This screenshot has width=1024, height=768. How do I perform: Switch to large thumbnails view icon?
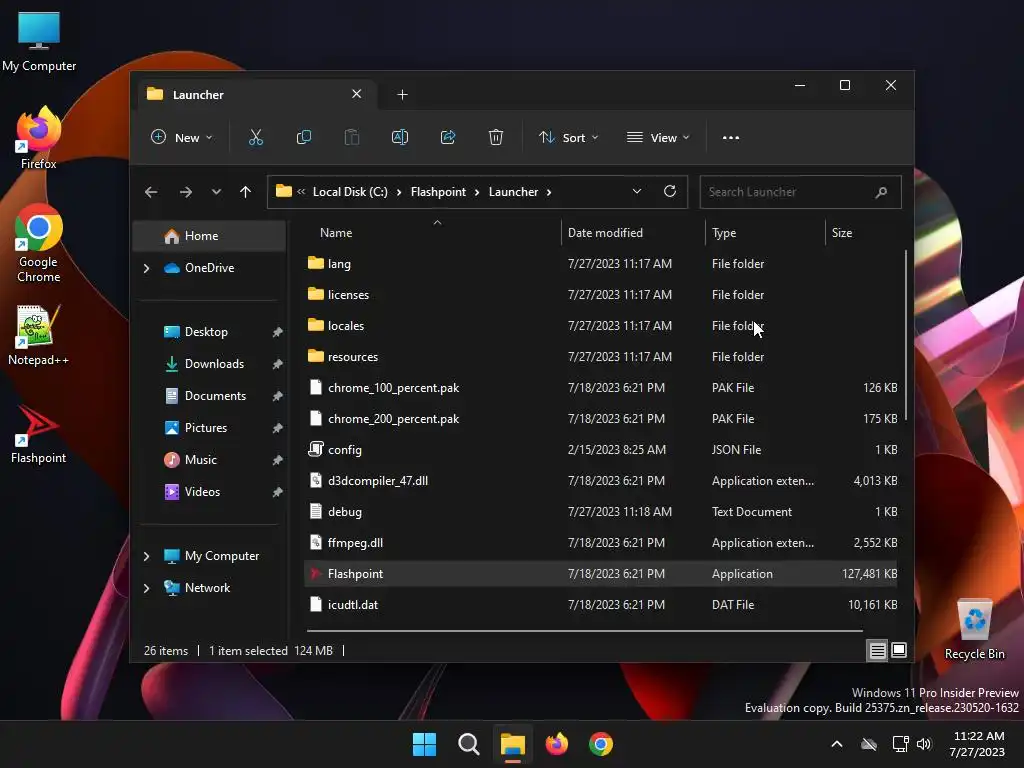point(899,650)
